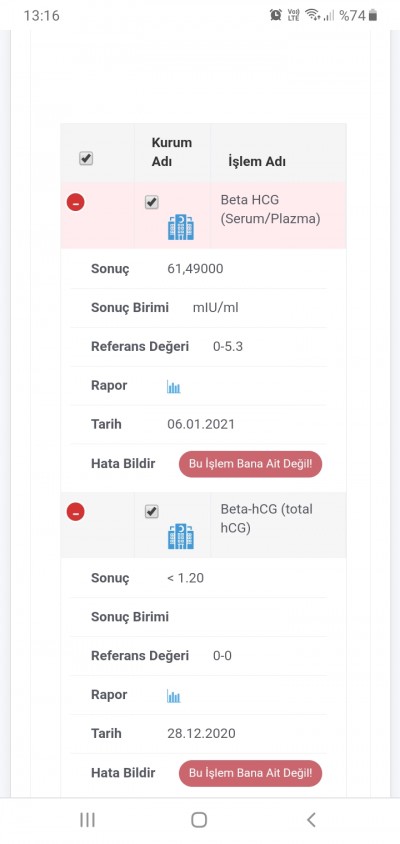Select the Kurum Adı column header
The width and height of the screenshot is (400, 844).
(x=172, y=152)
